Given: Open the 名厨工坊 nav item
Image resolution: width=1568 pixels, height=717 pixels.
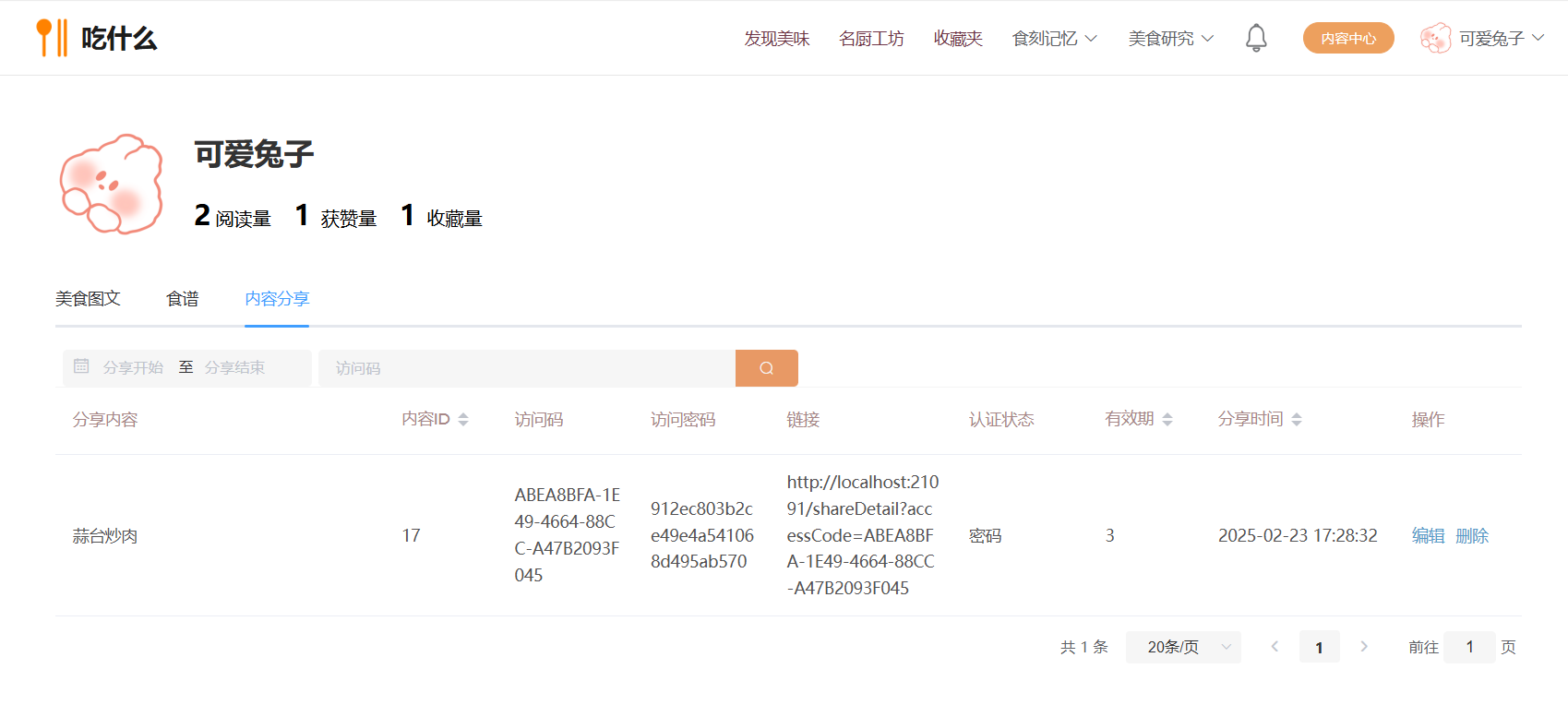Looking at the screenshot, I should click(x=871, y=38).
